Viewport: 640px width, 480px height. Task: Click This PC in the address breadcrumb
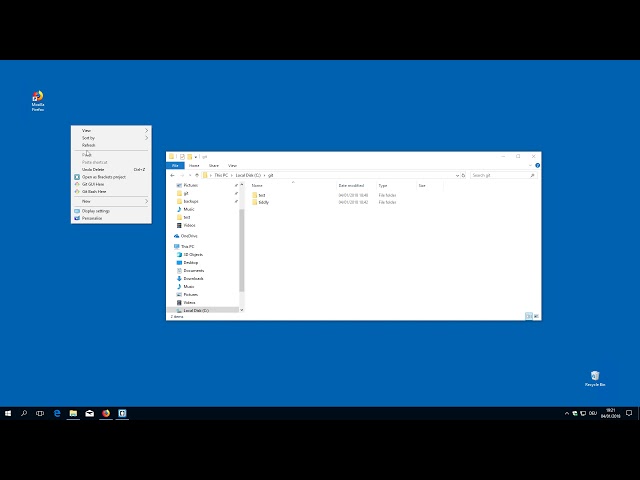point(221,175)
